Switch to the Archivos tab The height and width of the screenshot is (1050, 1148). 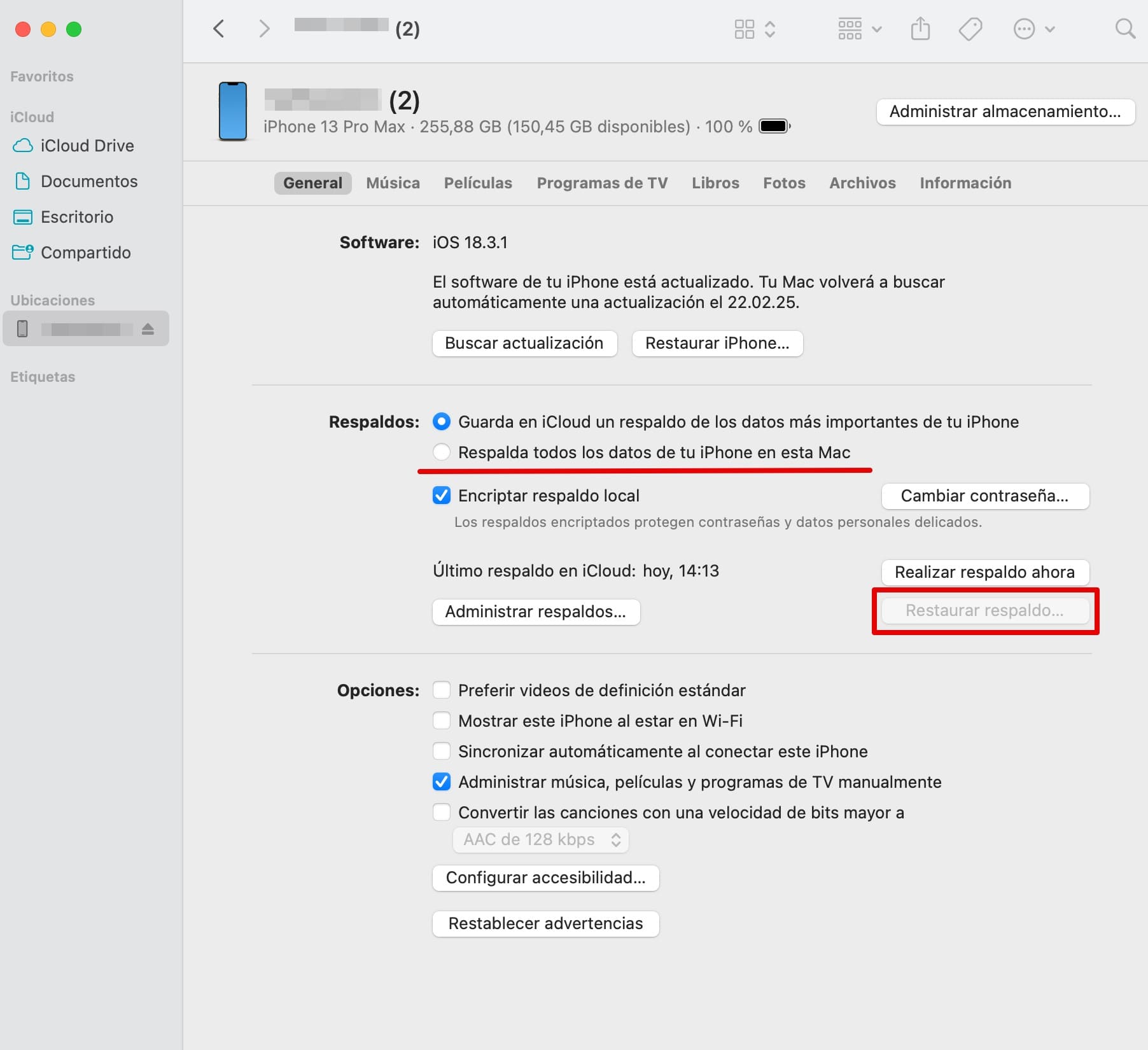(x=862, y=183)
